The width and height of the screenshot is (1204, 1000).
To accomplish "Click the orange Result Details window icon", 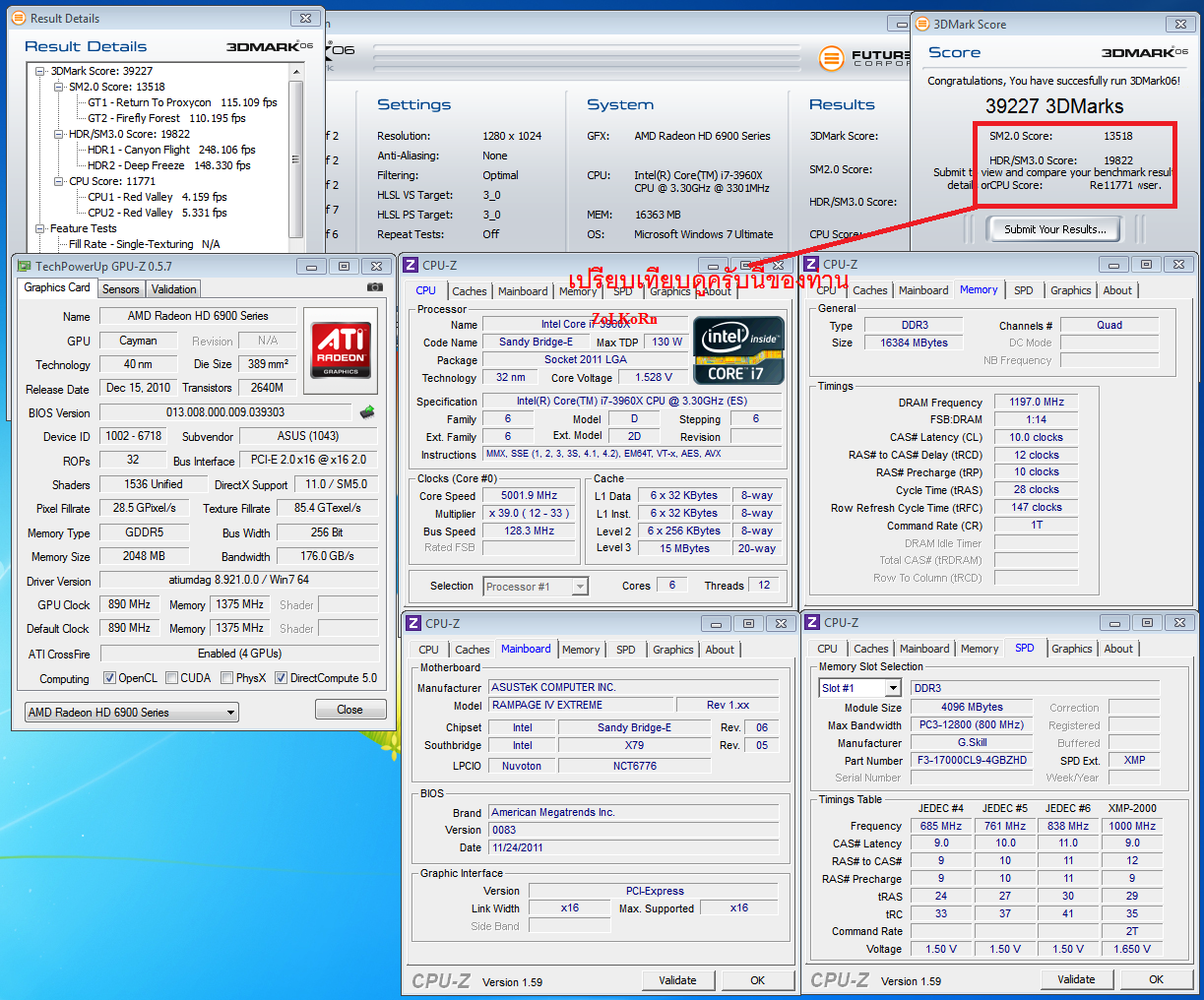I will click(x=19, y=18).
